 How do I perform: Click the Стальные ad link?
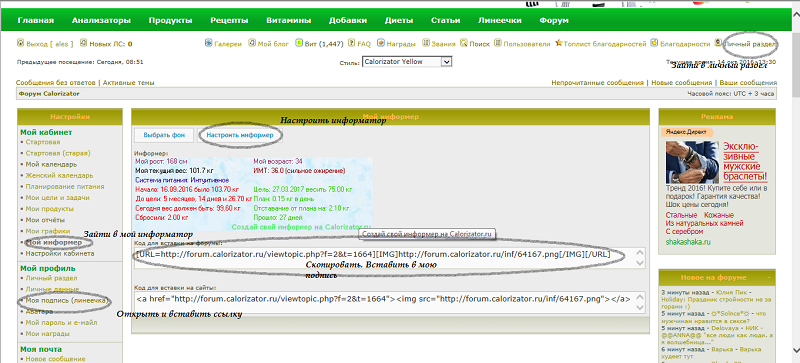click(681, 215)
